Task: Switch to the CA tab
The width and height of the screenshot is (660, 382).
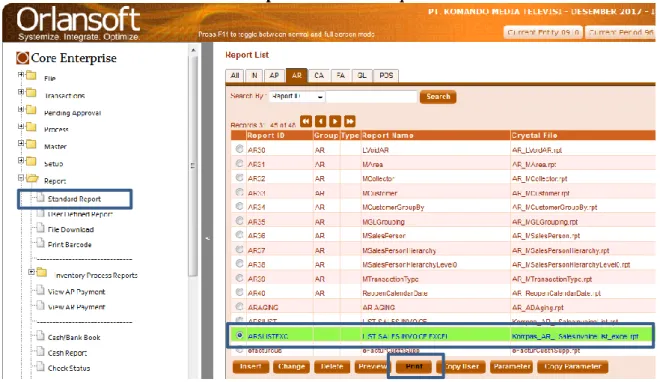Action: (319, 76)
